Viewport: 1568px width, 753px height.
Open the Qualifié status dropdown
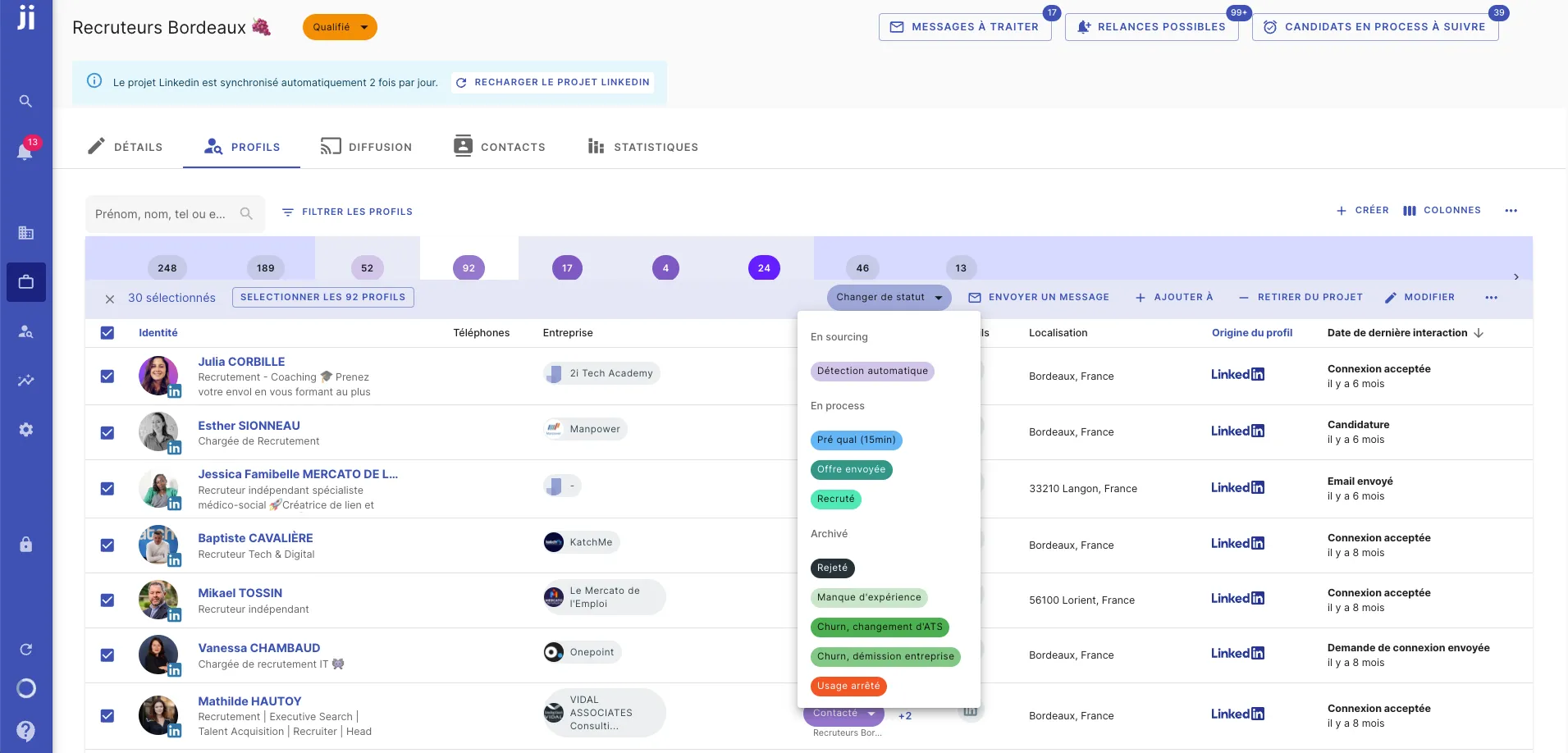(340, 27)
